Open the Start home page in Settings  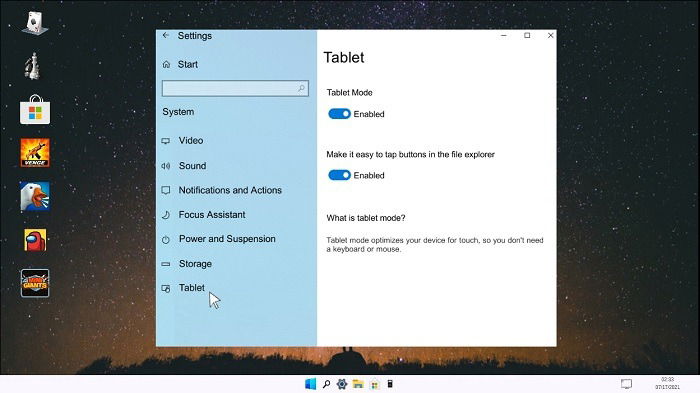[188, 64]
